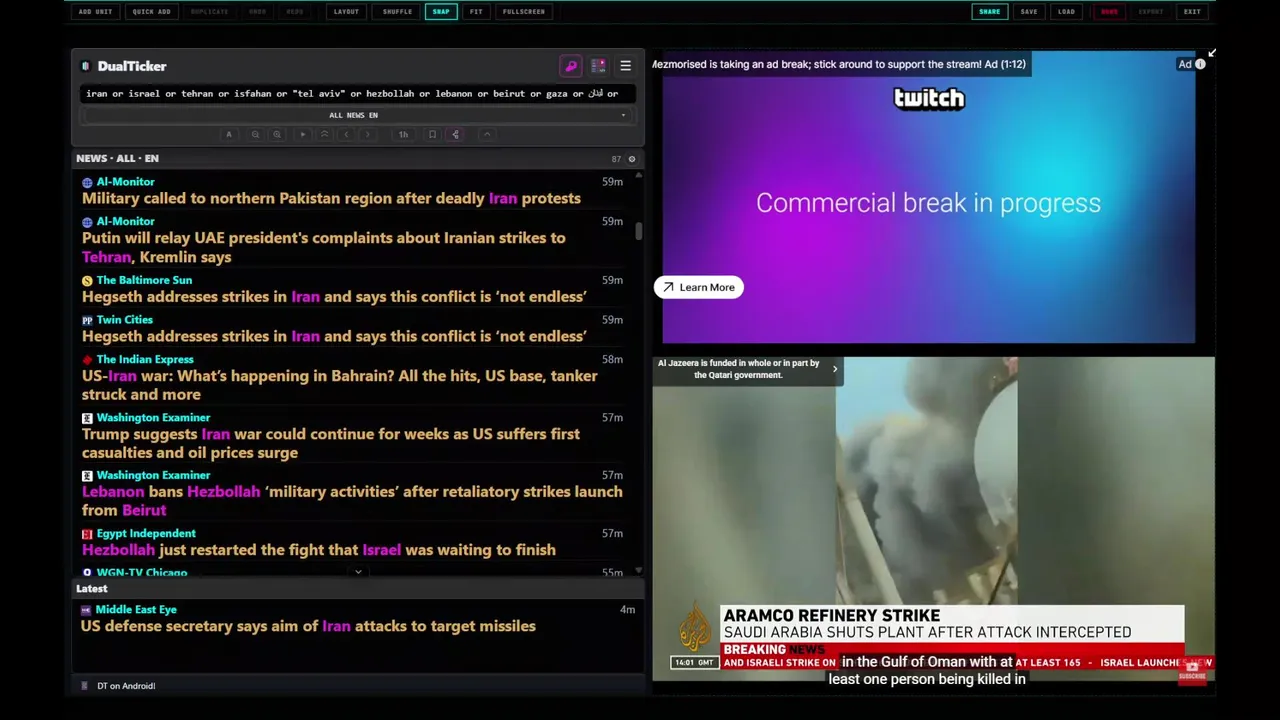Click the bookmark icon in ticker toolbar
The width and height of the screenshot is (1280, 720).
pyautogui.click(x=432, y=134)
